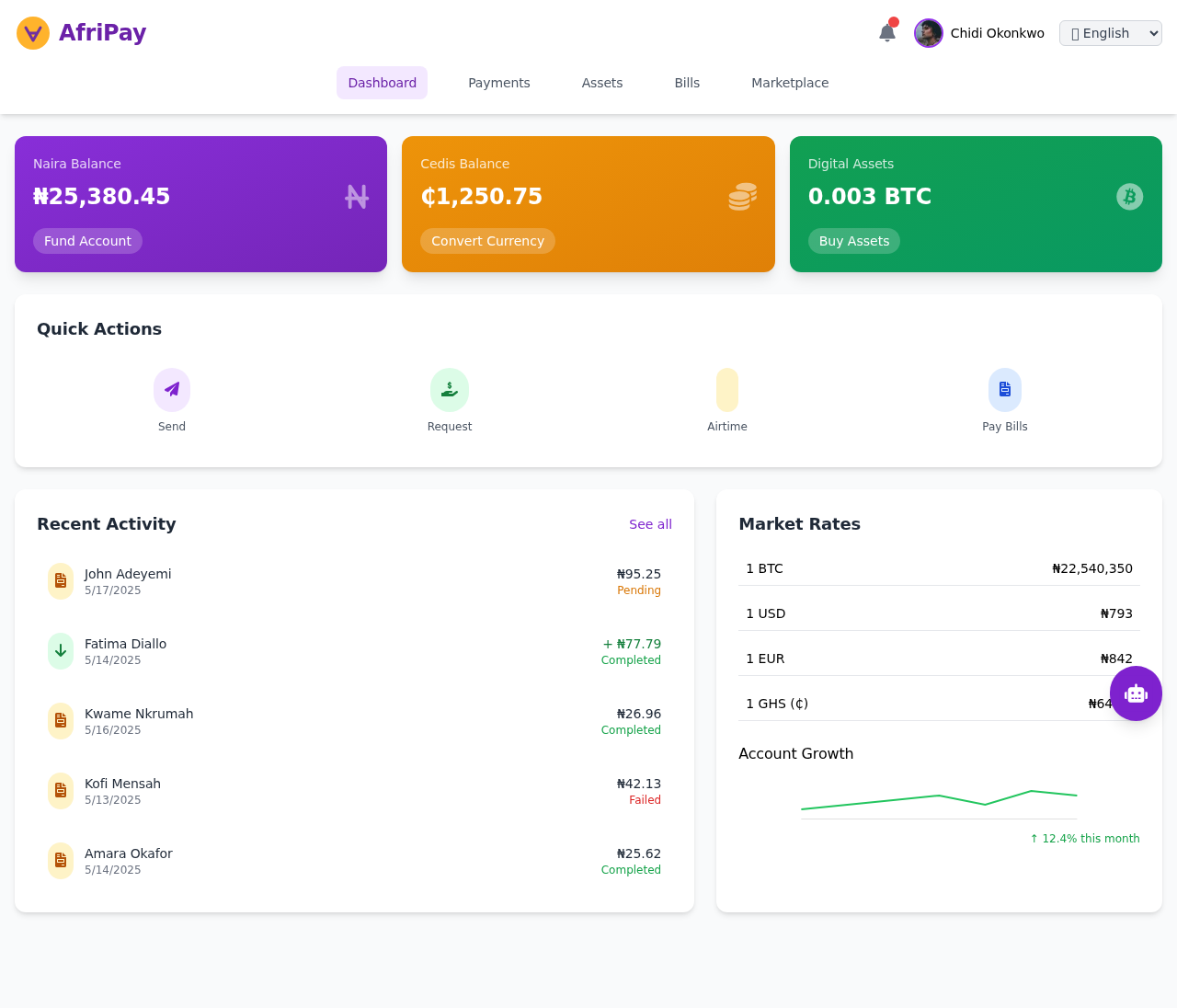
Task: Open See all recent activity
Action: tap(650, 524)
